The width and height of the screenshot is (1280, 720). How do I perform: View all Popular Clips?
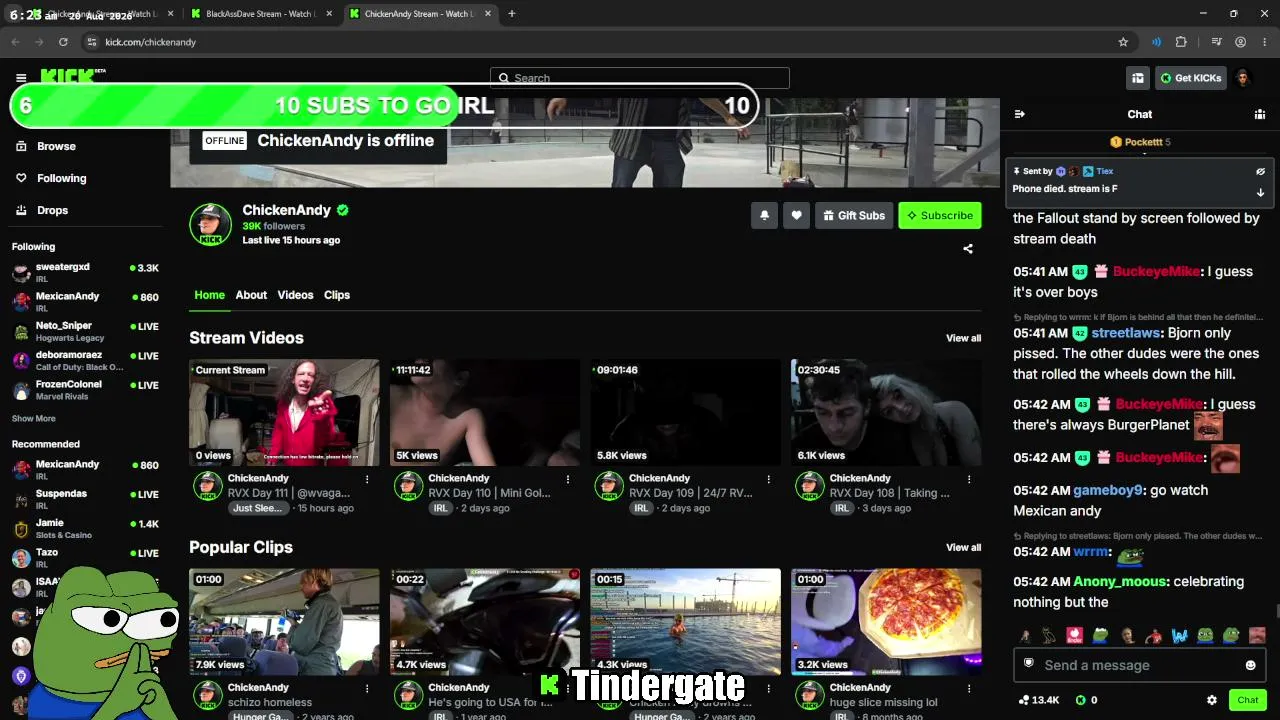point(964,547)
